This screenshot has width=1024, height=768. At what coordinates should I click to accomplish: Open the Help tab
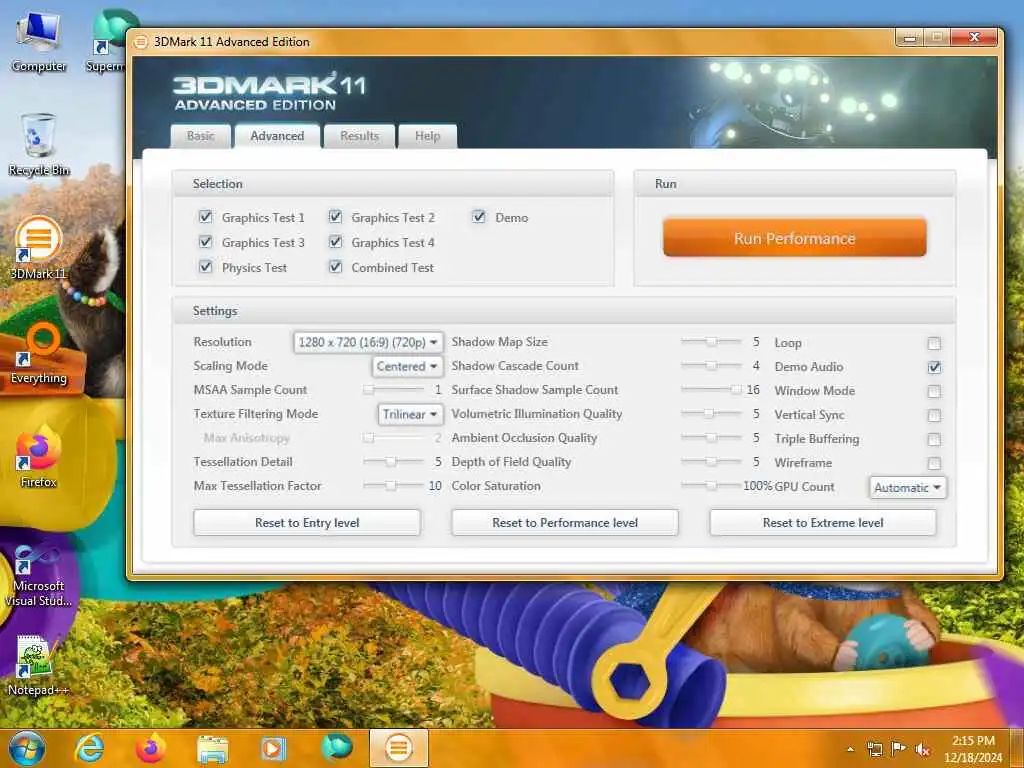pyautogui.click(x=428, y=136)
